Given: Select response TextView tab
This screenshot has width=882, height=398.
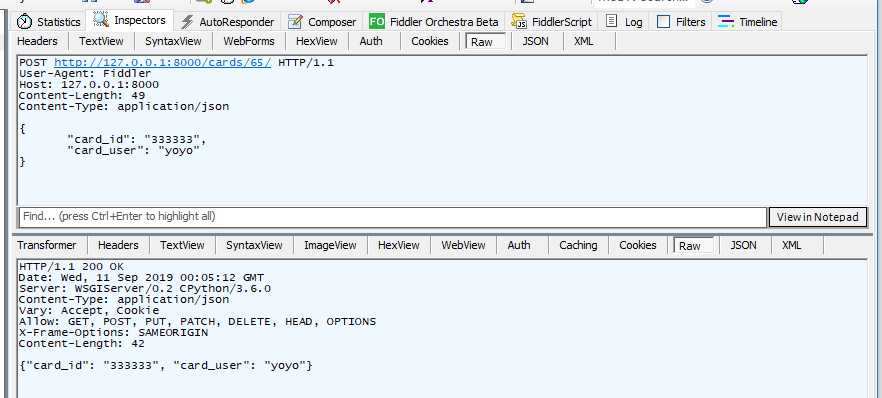Looking at the screenshot, I should [182, 245].
